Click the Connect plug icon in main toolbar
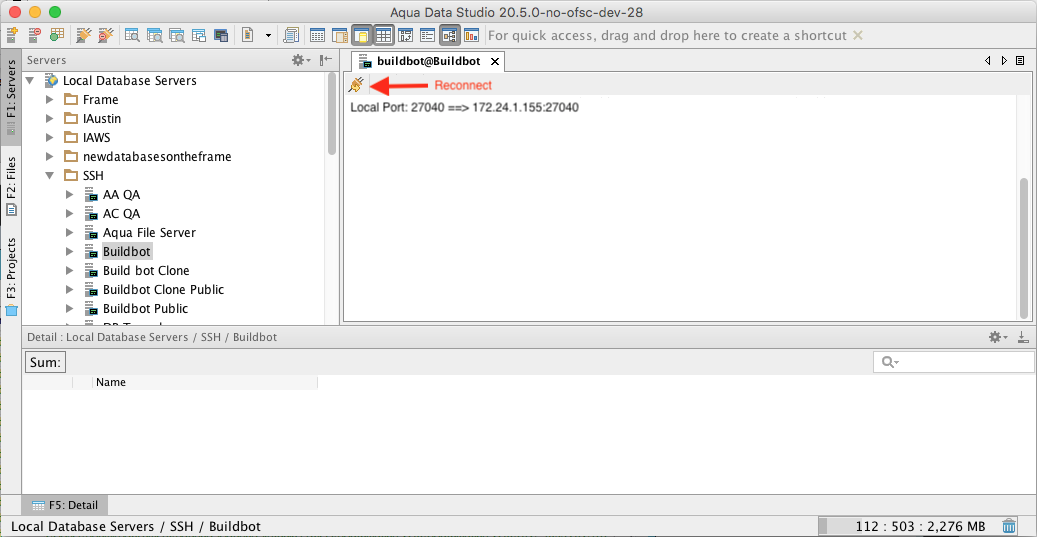This screenshot has height=537, width=1037. click(83, 35)
